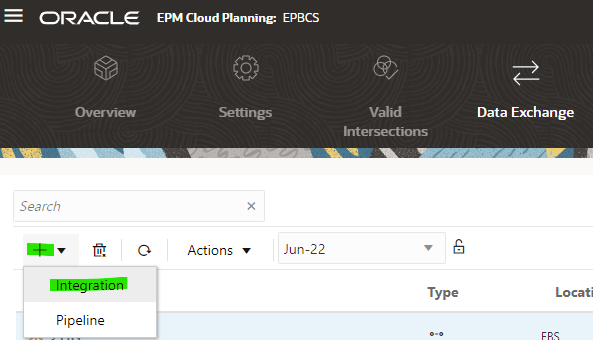Image resolution: width=616 pixels, height=364 pixels.
Task: Expand the add button dropdown arrow
Action: 61,251
